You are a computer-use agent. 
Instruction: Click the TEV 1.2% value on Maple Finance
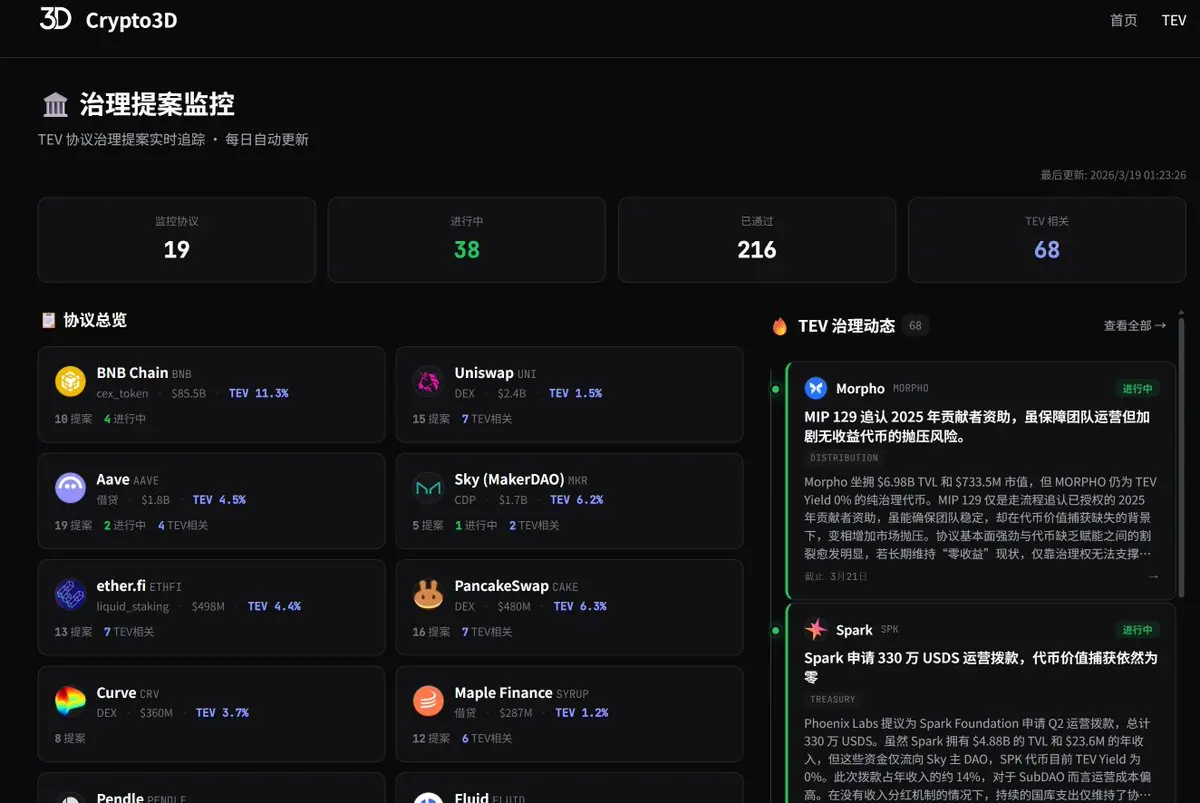click(x=581, y=713)
